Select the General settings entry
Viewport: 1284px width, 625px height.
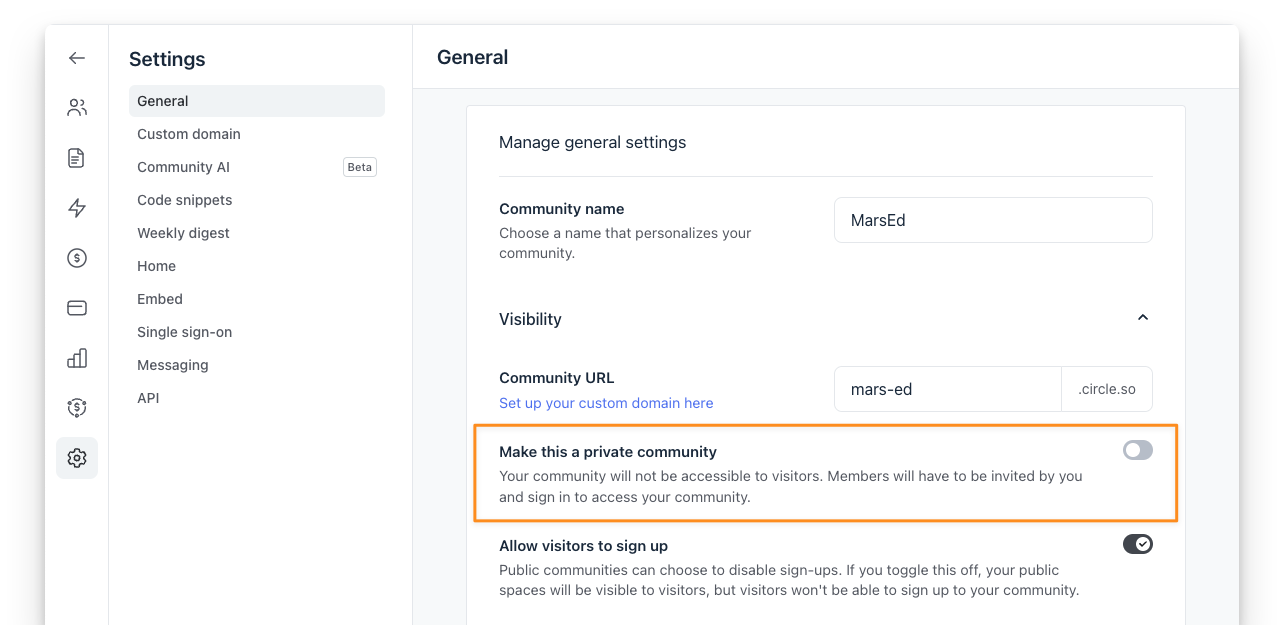point(163,100)
